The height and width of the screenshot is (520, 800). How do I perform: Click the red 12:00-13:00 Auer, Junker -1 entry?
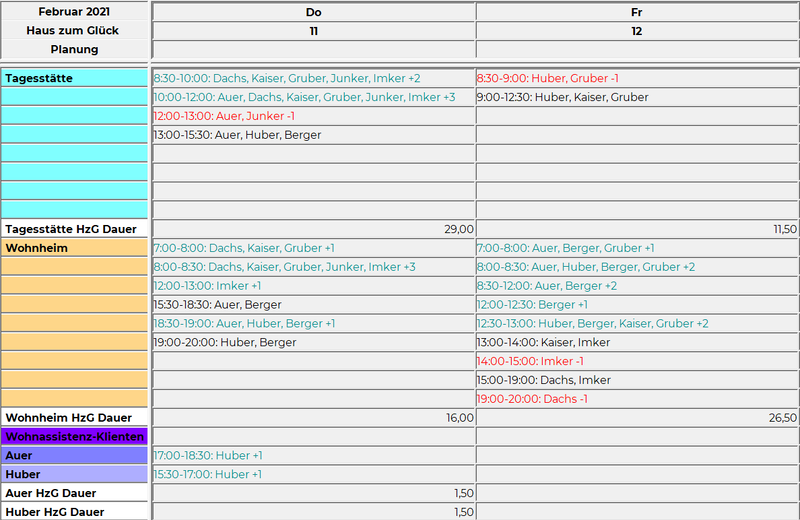click(x=223, y=116)
